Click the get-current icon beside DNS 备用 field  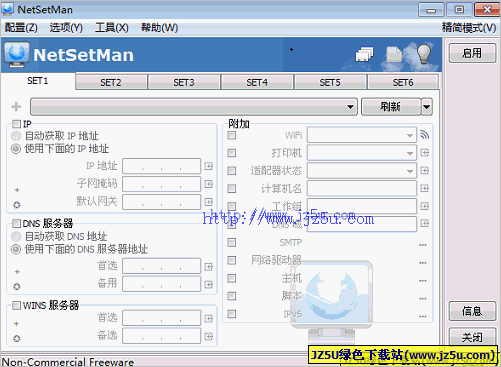(x=209, y=284)
